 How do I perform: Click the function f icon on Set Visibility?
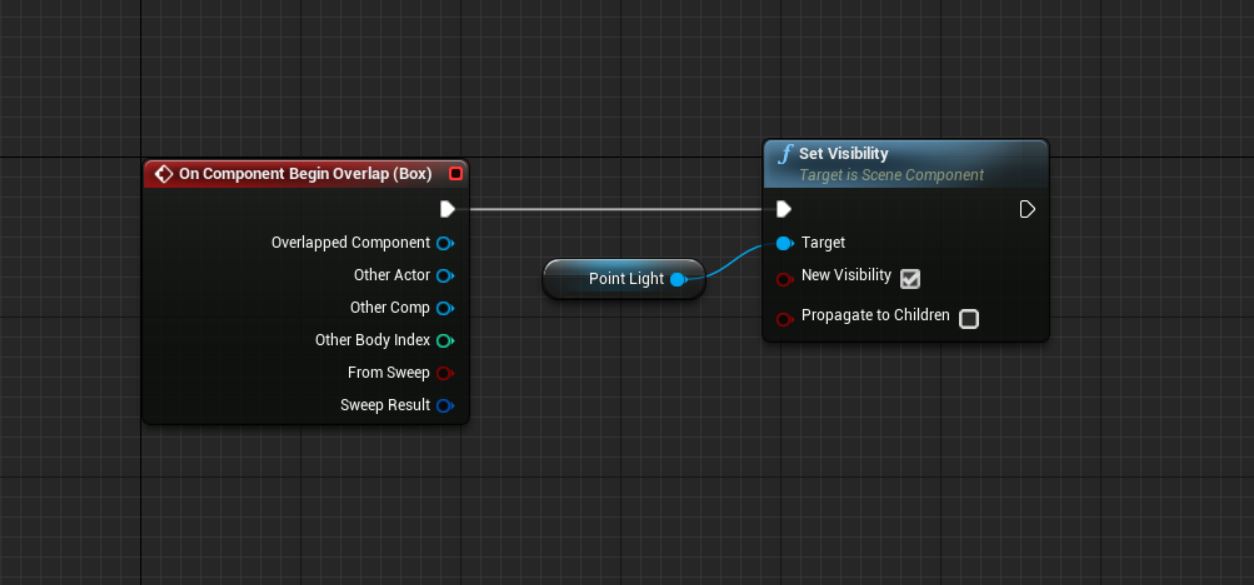coord(785,155)
